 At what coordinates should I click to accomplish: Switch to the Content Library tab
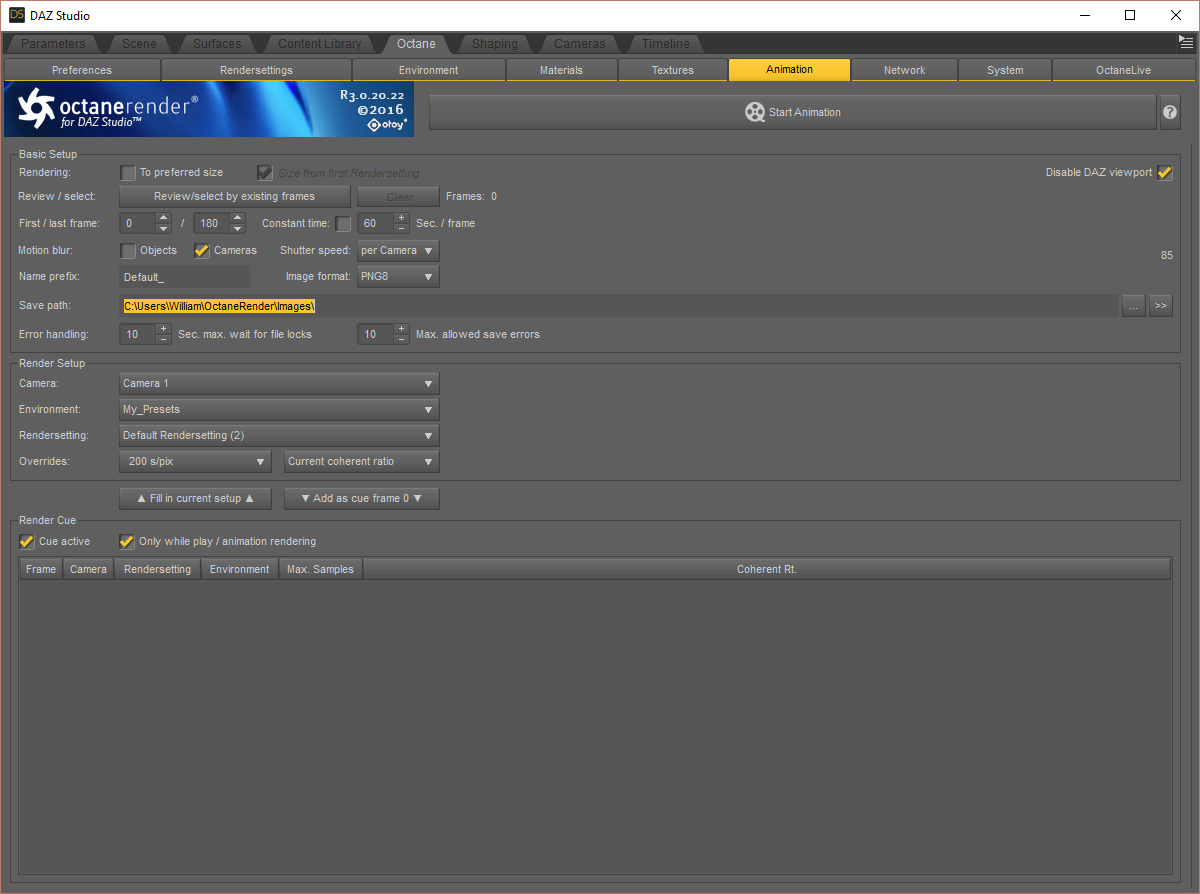320,44
